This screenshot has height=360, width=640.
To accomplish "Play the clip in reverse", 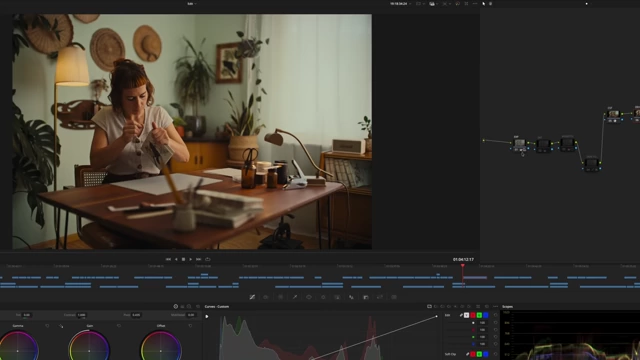I will tap(176, 259).
